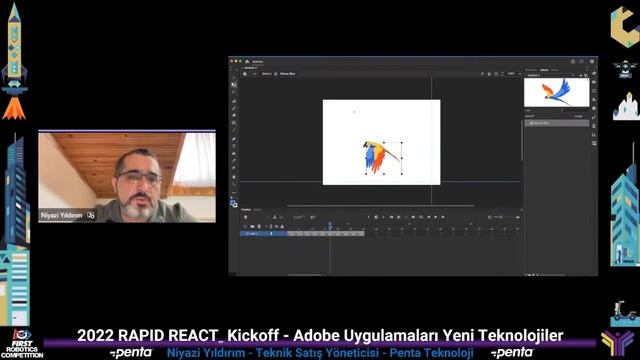Click Macaw Bird in the edit bar

[x=287, y=74]
